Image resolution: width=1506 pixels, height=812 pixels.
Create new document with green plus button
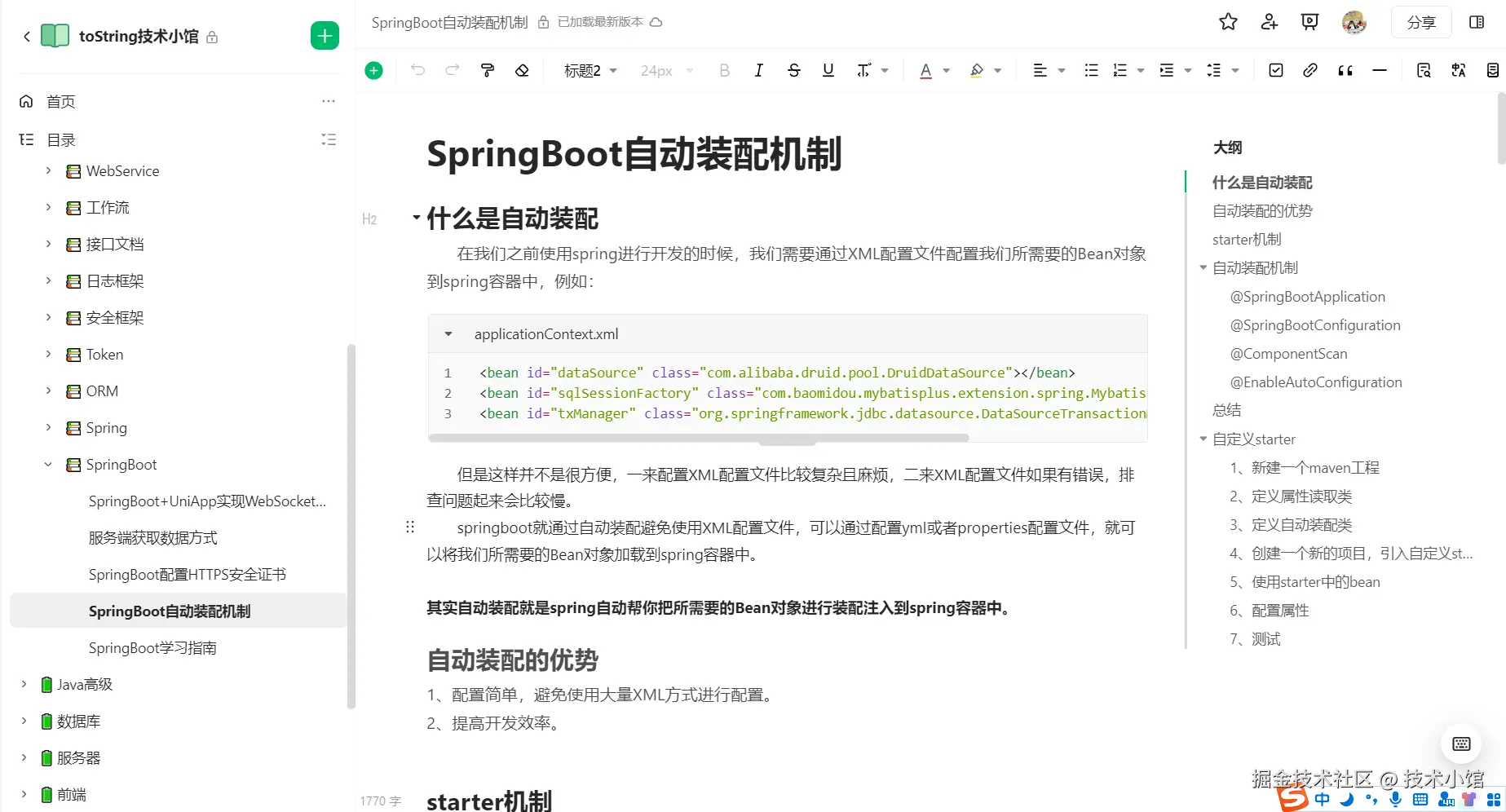coord(325,36)
